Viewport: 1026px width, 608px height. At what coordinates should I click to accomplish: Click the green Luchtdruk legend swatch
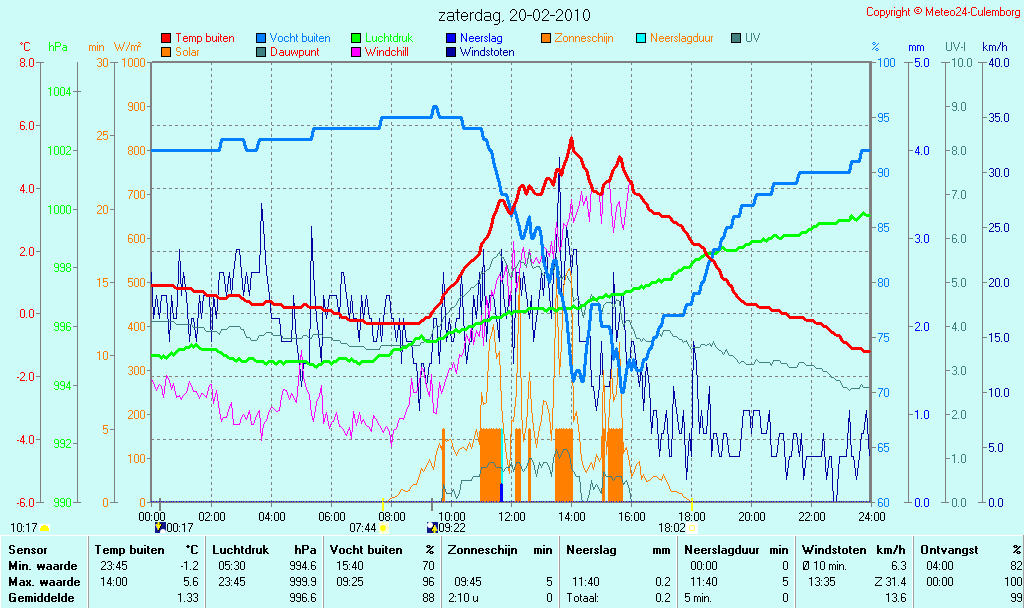point(356,39)
